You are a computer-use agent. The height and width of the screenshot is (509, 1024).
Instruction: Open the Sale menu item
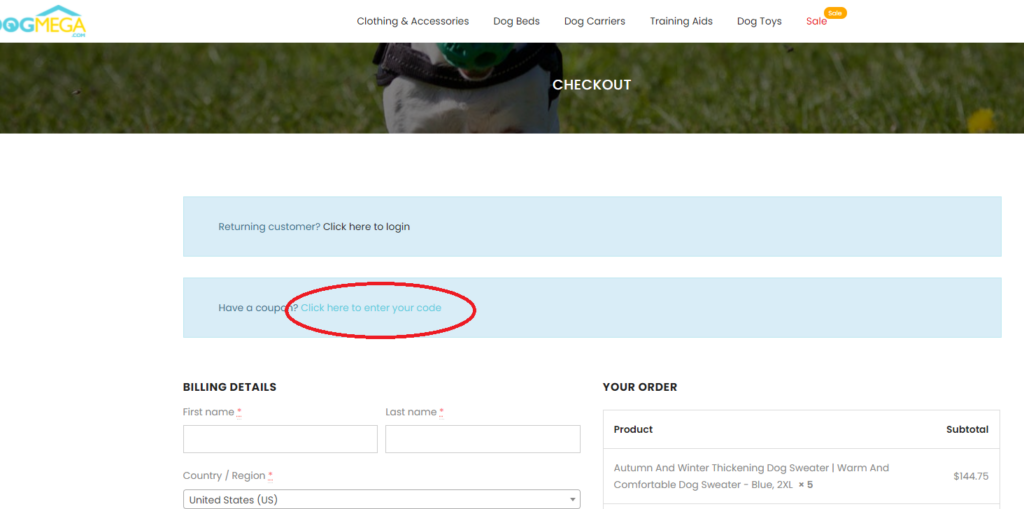tap(816, 22)
